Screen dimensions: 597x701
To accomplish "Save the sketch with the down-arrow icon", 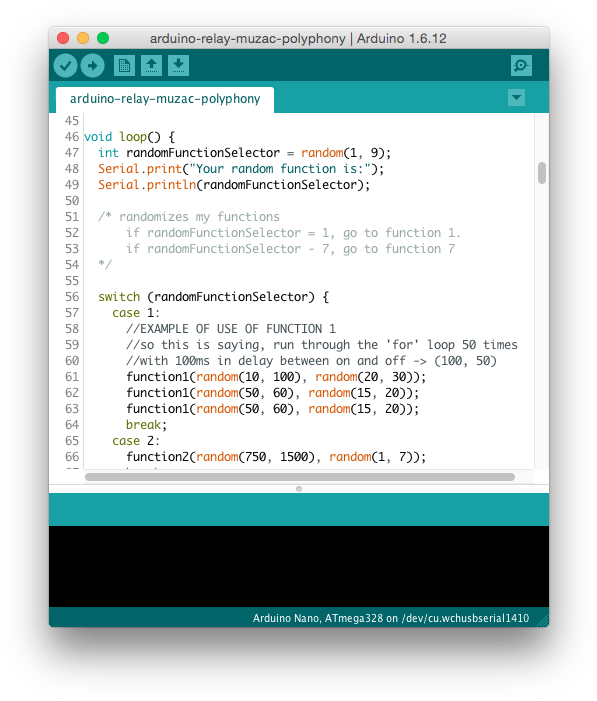I will click(178, 66).
